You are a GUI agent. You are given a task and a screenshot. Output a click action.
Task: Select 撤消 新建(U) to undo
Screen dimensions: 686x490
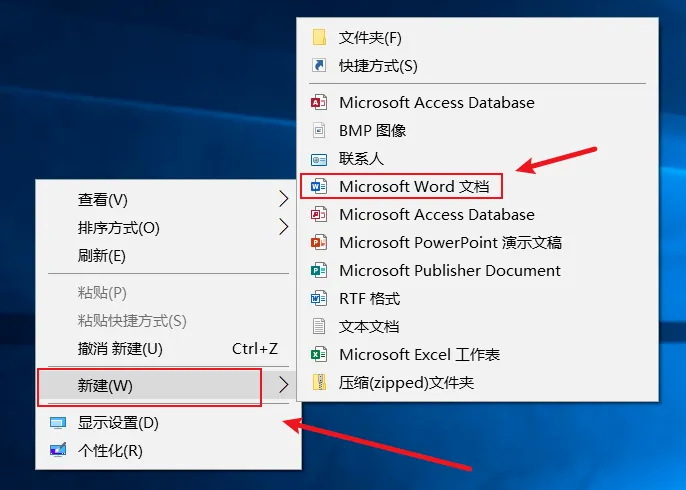pos(168,349)
